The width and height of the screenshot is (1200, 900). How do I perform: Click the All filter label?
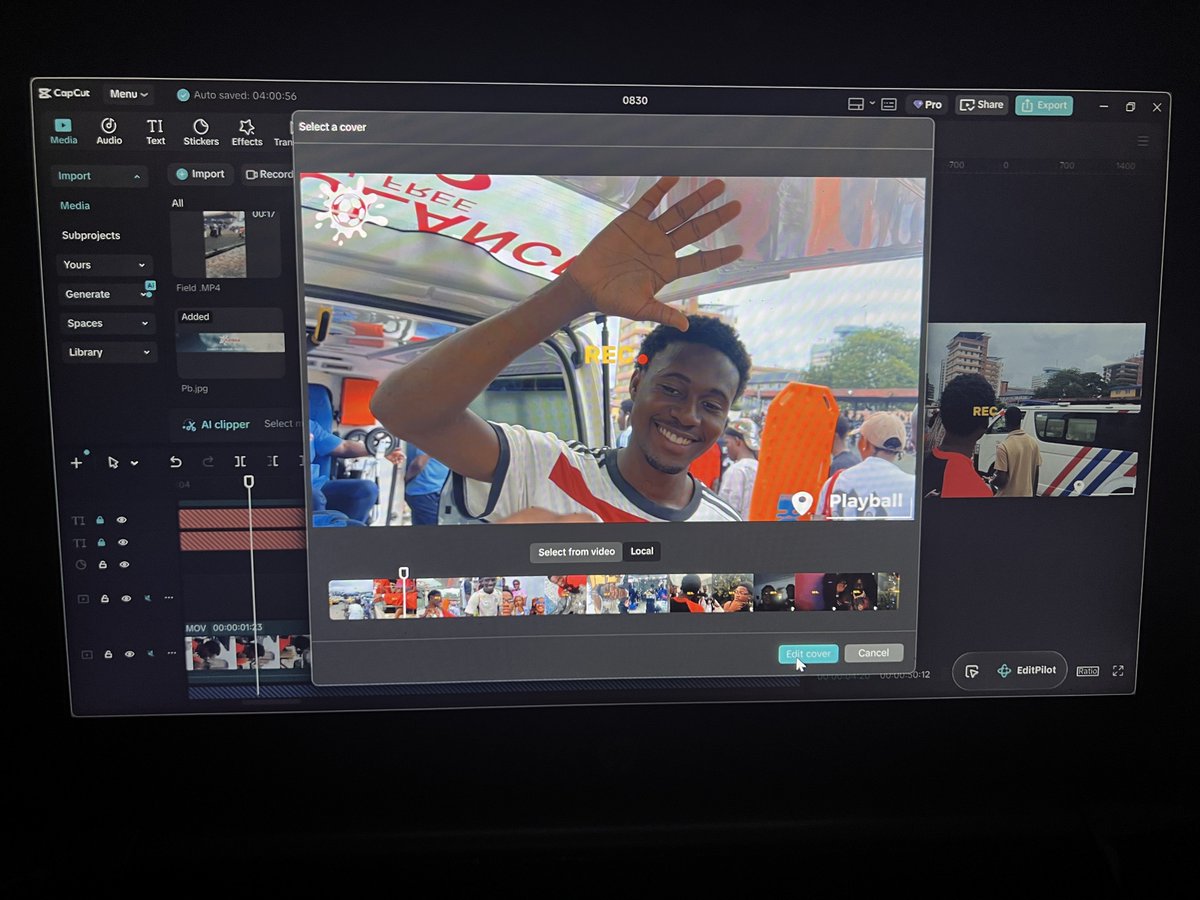[x=177, y=203]
